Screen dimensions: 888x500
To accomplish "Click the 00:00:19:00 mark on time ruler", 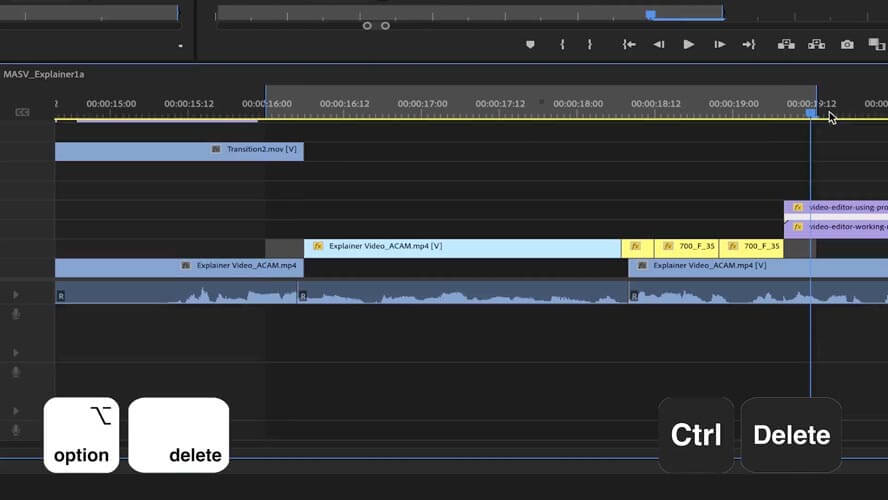I will pyautogui.click(x=733, y=104).
